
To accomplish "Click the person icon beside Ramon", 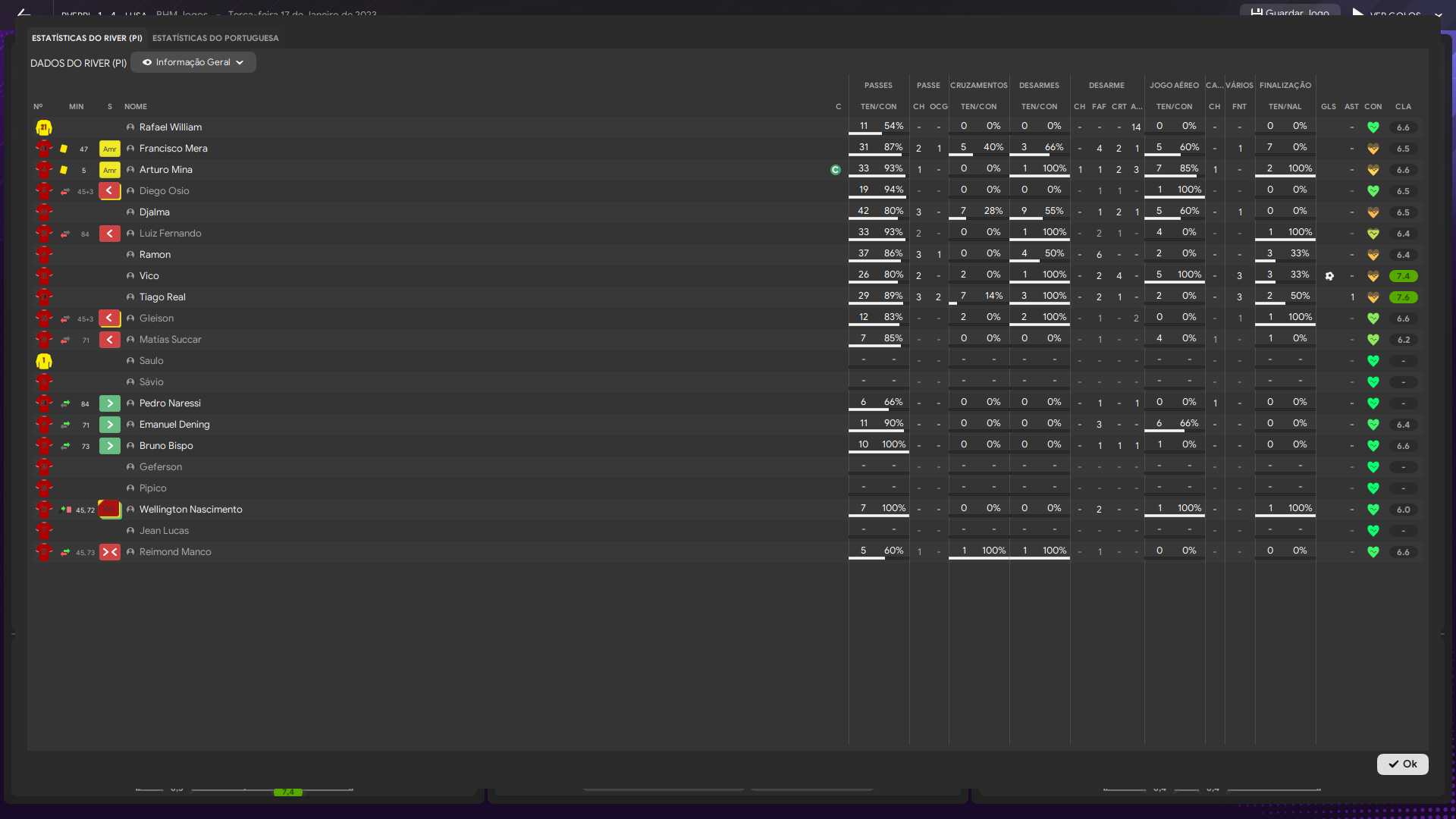I will (x=130, y=255).
